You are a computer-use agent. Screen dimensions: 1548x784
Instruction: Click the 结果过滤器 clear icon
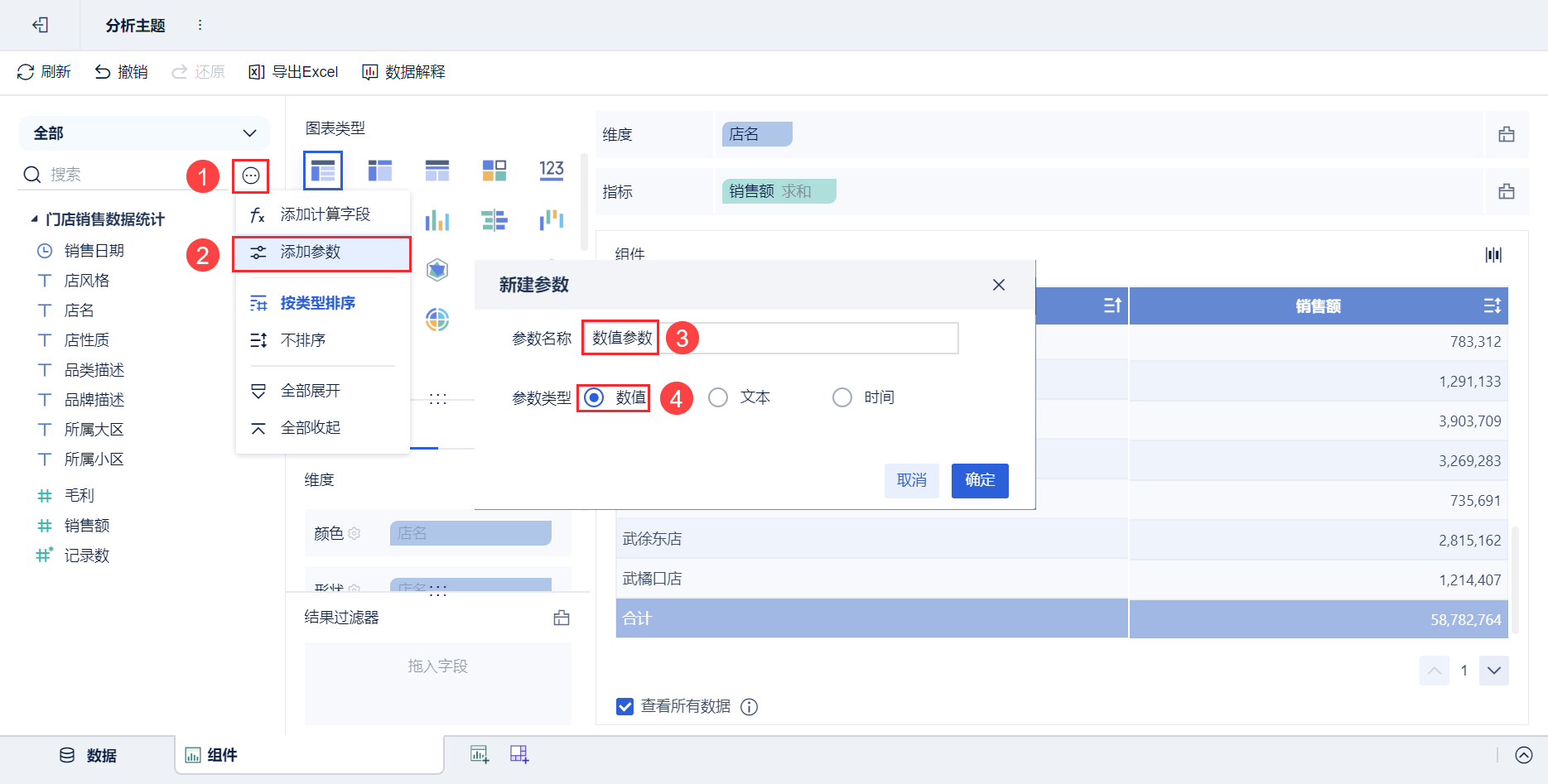tap(562, 618)
